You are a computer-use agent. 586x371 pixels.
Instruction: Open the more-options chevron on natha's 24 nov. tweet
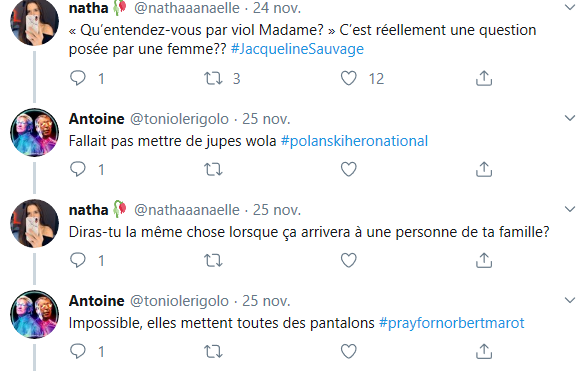point(570,7)
